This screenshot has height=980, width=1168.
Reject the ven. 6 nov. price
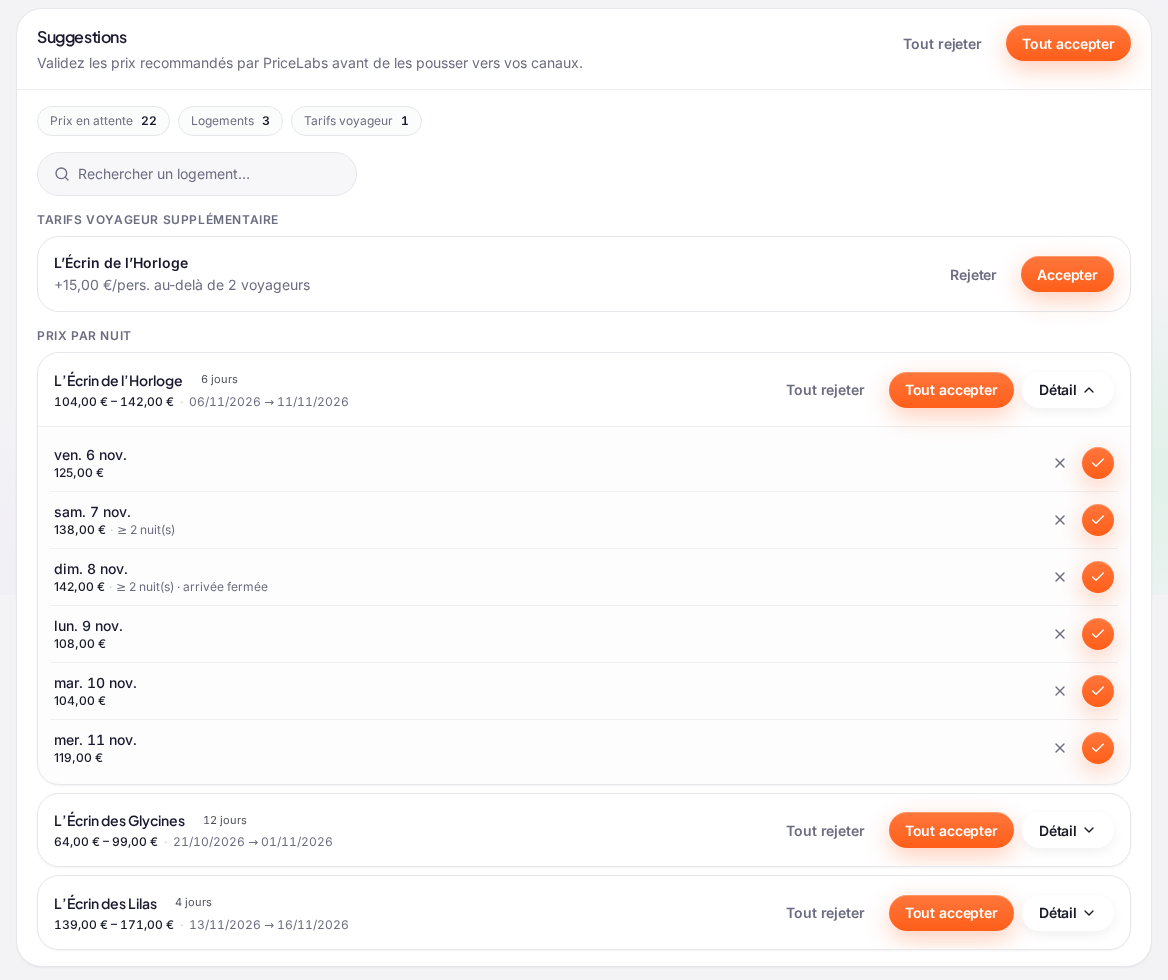click(1060, 463)
